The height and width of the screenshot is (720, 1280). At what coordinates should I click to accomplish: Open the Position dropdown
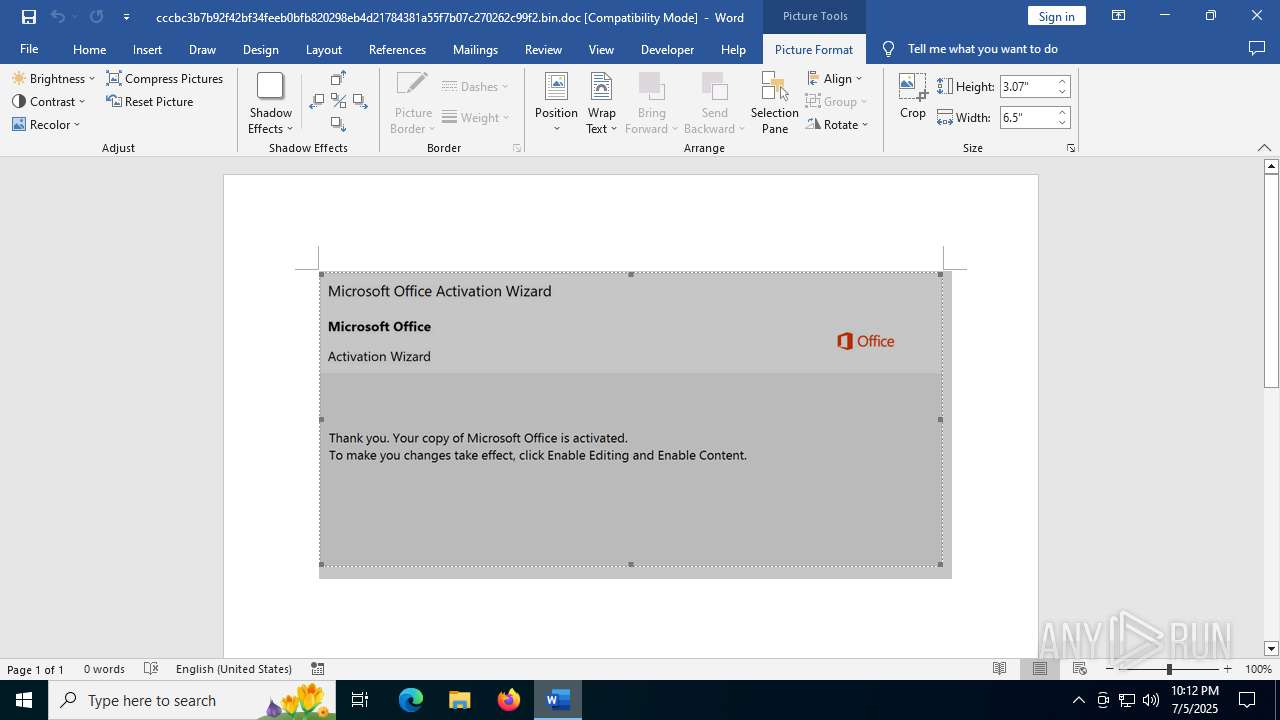(x=556, y=103)
